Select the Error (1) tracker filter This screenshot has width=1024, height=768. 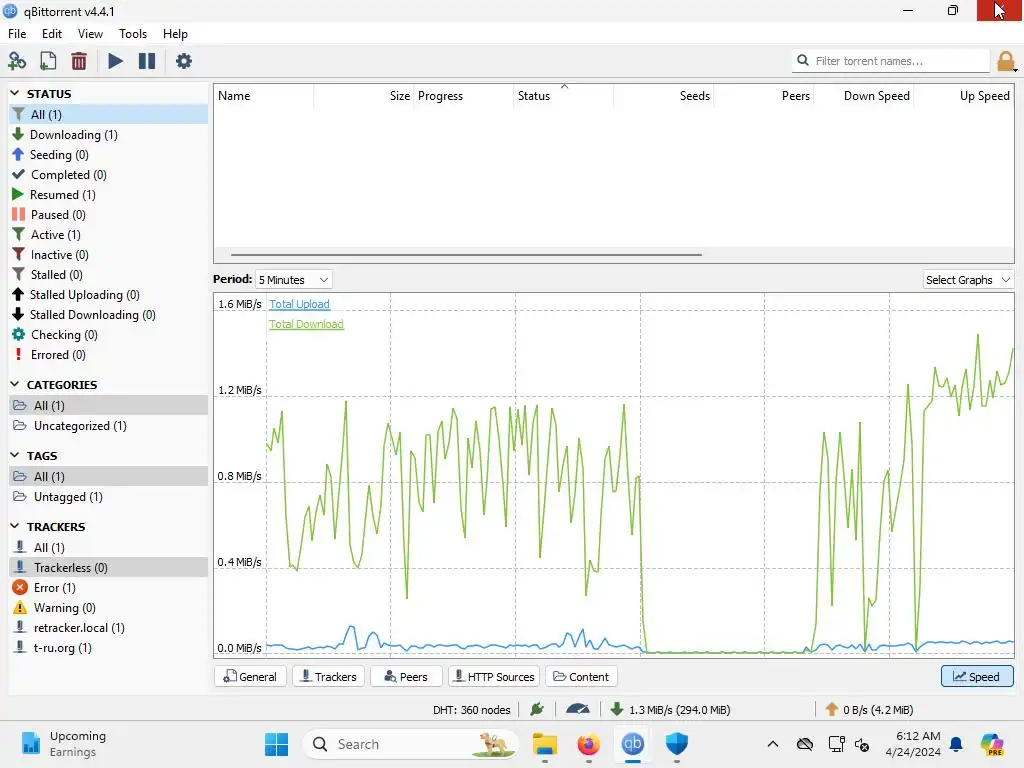click(x=108, y=588)
